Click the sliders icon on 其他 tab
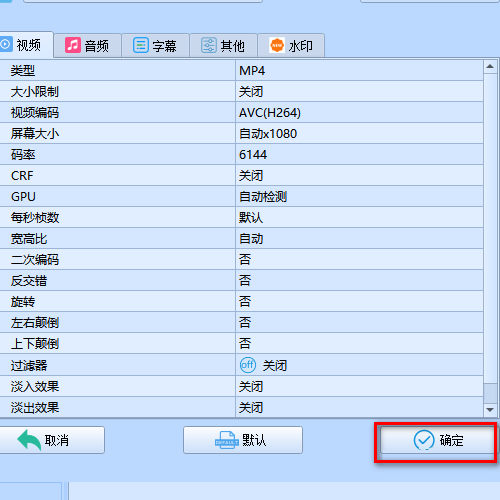Screen dimensions: 500x500 click(x=209, y=45)
